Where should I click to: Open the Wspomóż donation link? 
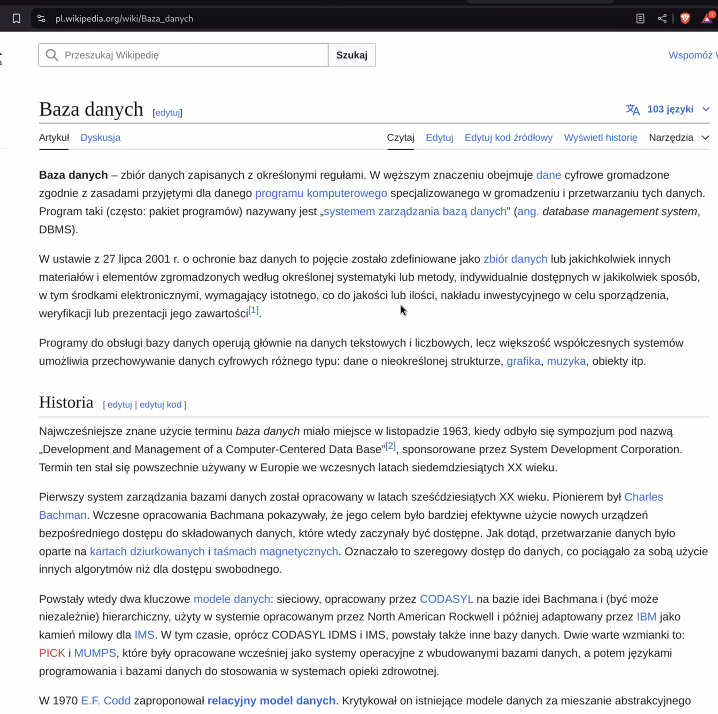(693, 55)
